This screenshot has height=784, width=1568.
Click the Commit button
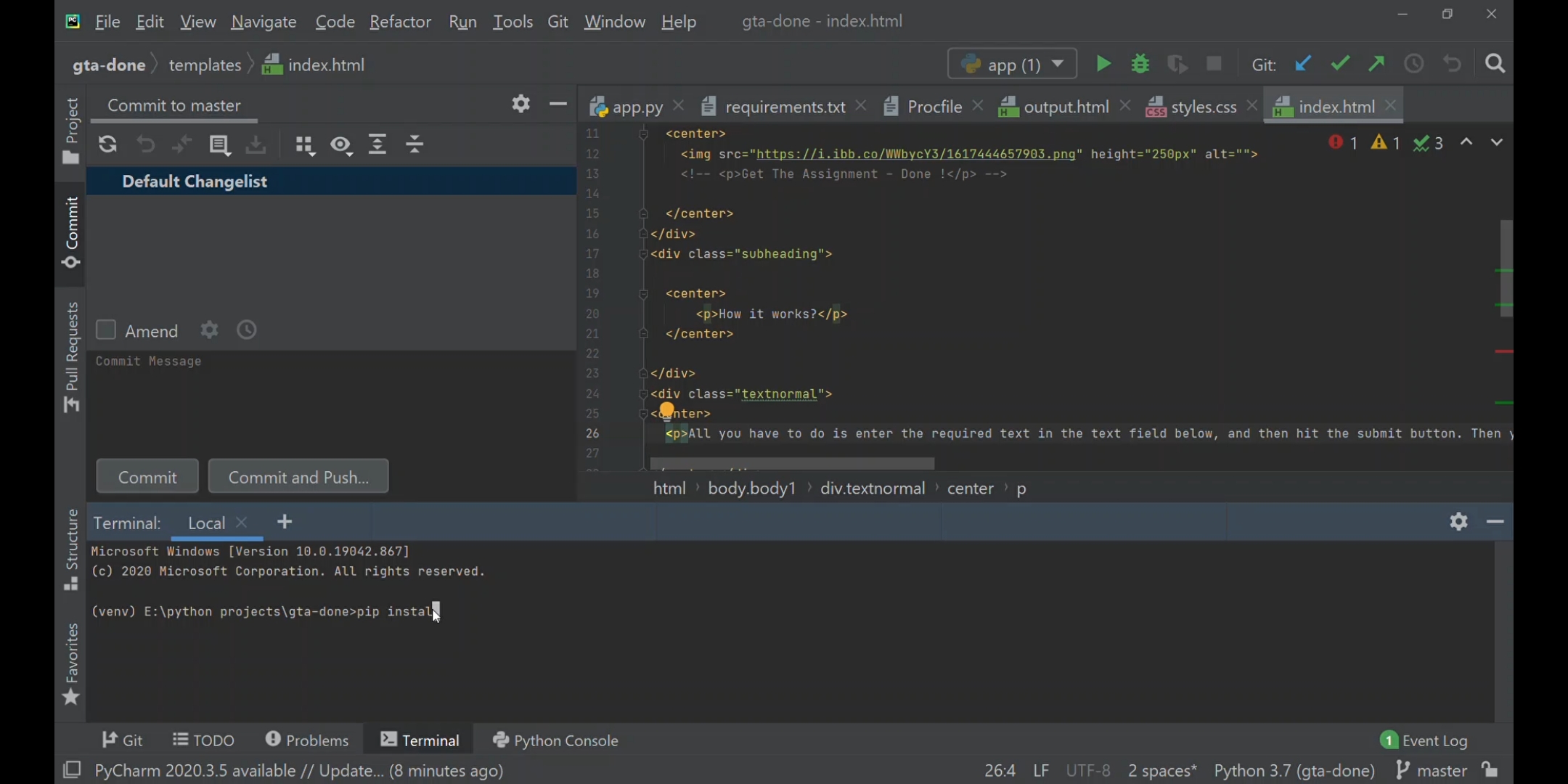(147, 477)
